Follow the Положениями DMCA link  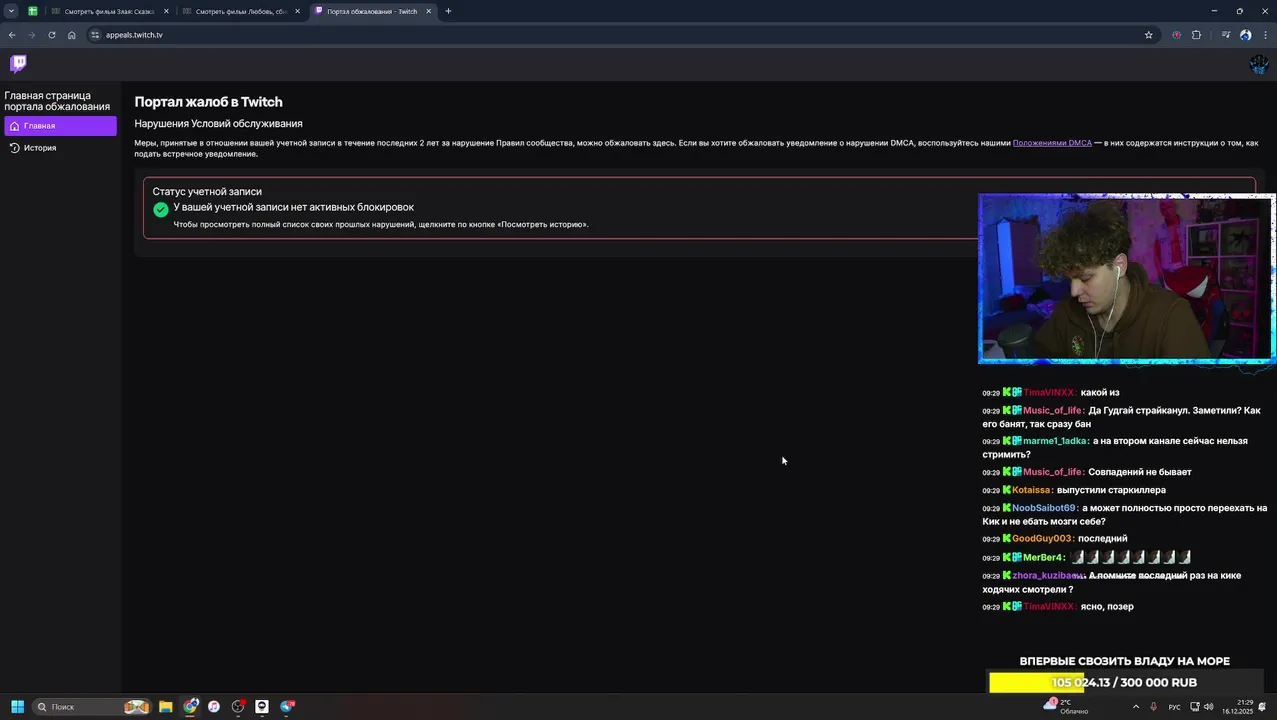(x=1052, y=143)
